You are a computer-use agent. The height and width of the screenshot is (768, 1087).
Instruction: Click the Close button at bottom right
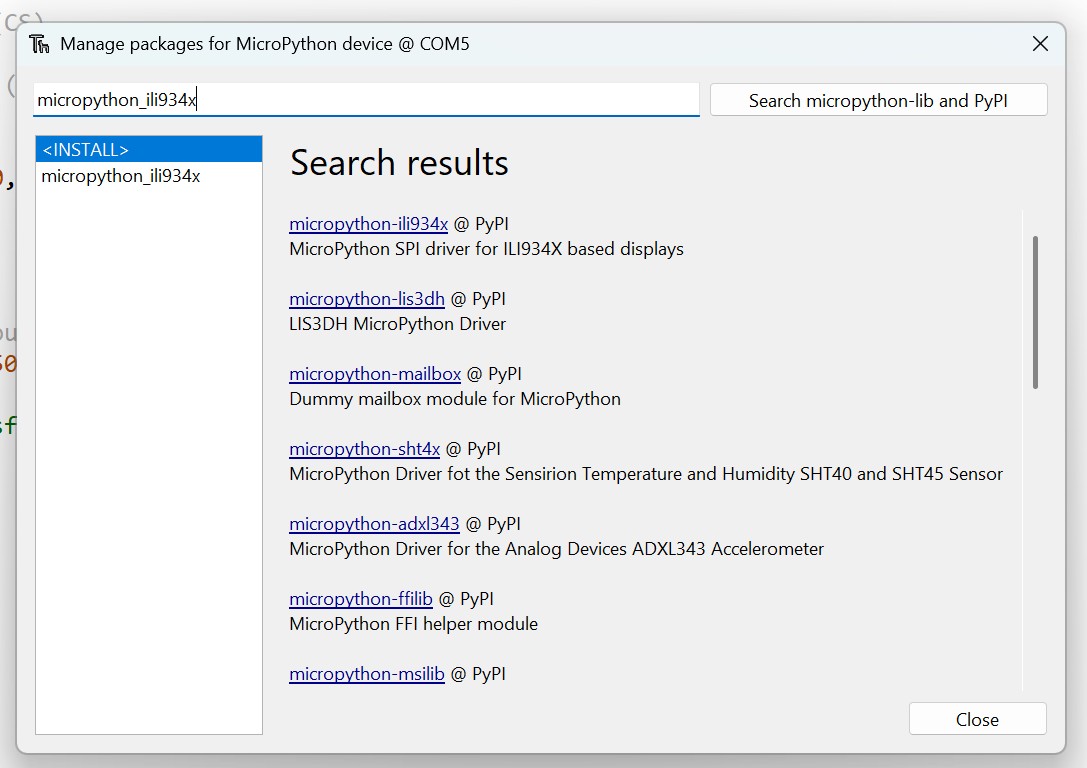coord(977,719)
